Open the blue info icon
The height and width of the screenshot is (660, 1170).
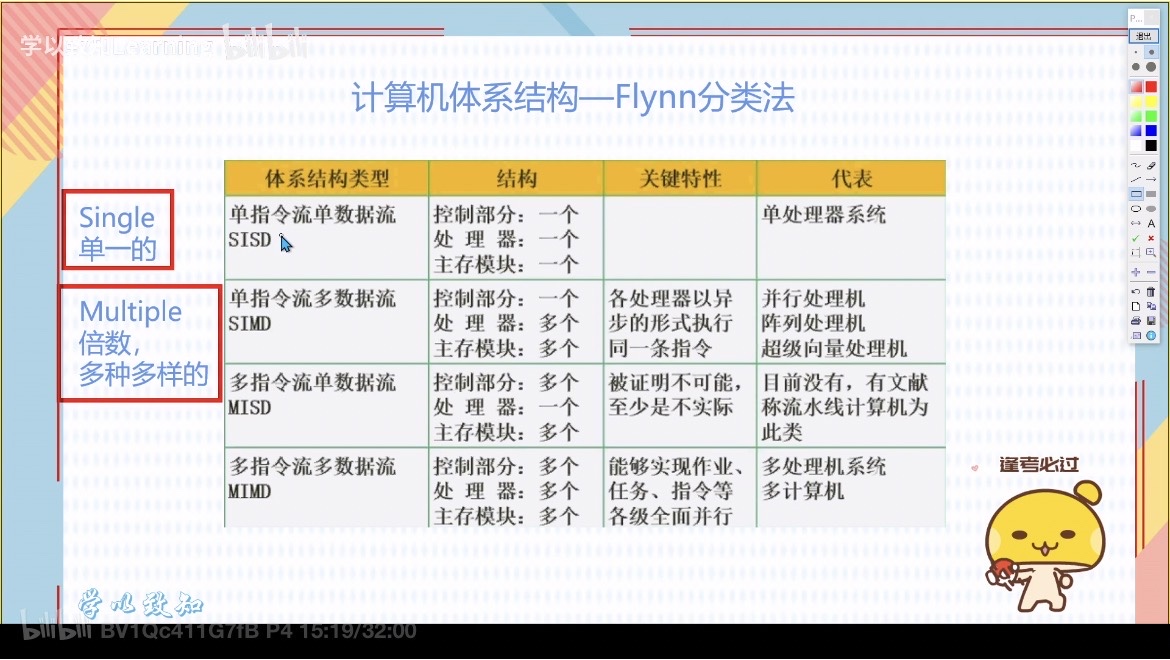pyautogui.click(x=1151, y=335)
